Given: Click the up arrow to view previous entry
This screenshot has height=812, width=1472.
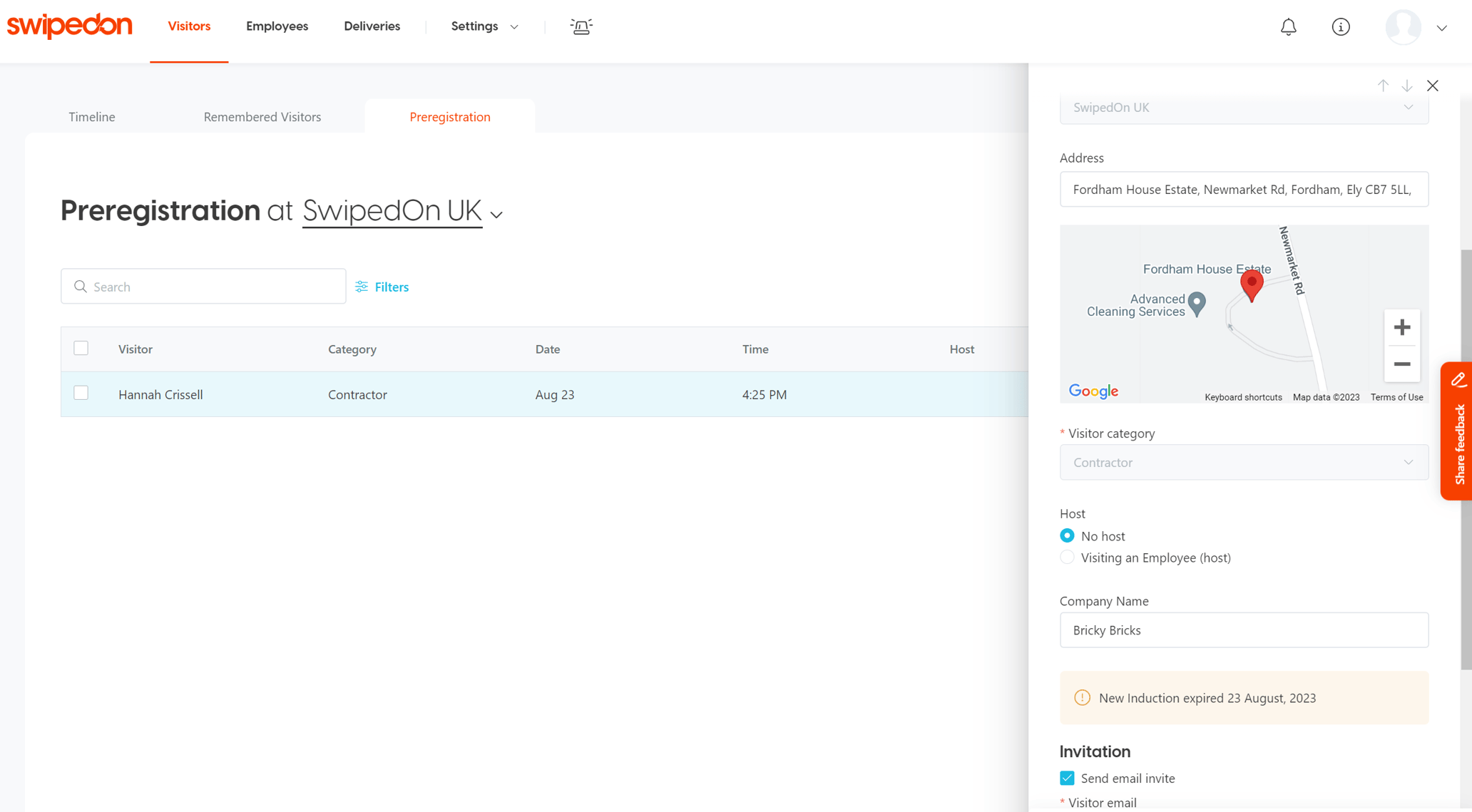Looking at the screenshot, I should 1383,85.
